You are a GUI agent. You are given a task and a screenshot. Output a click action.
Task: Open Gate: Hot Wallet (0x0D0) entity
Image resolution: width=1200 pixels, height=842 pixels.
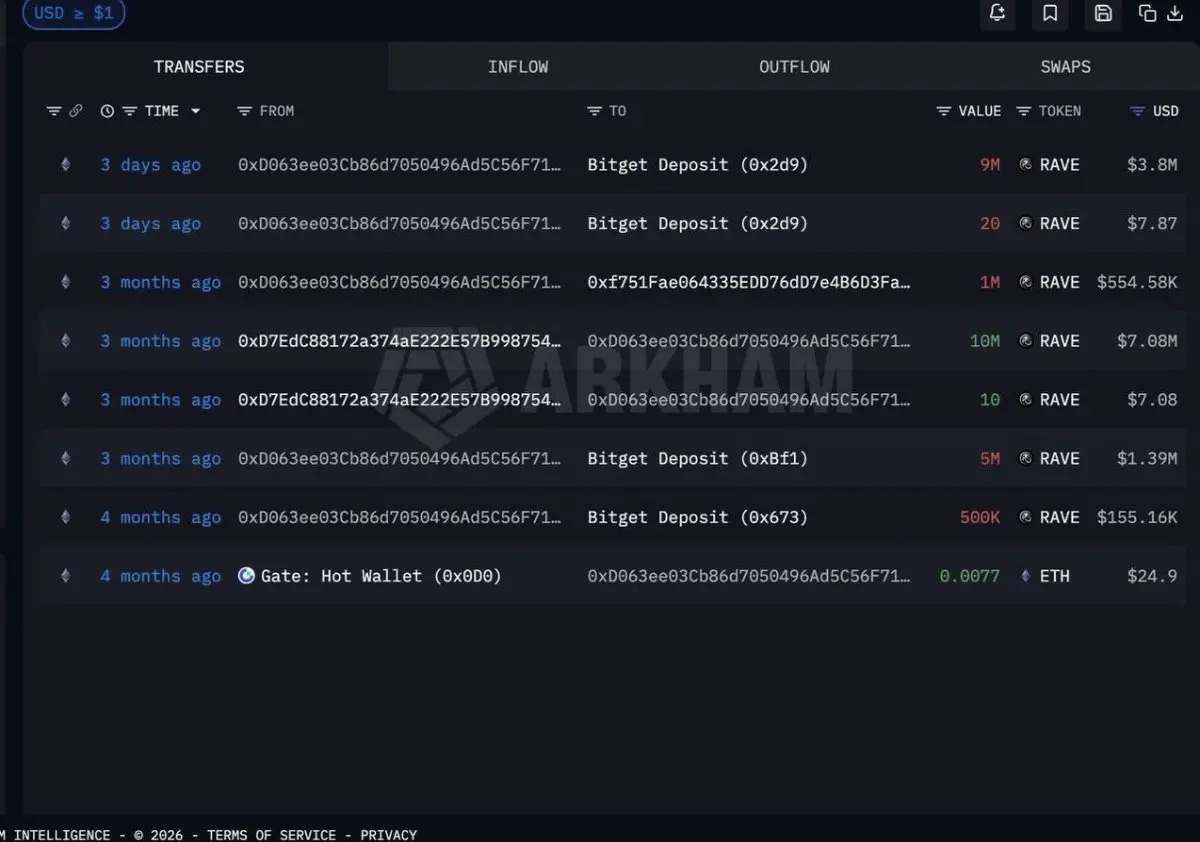(x=381, y=576)
